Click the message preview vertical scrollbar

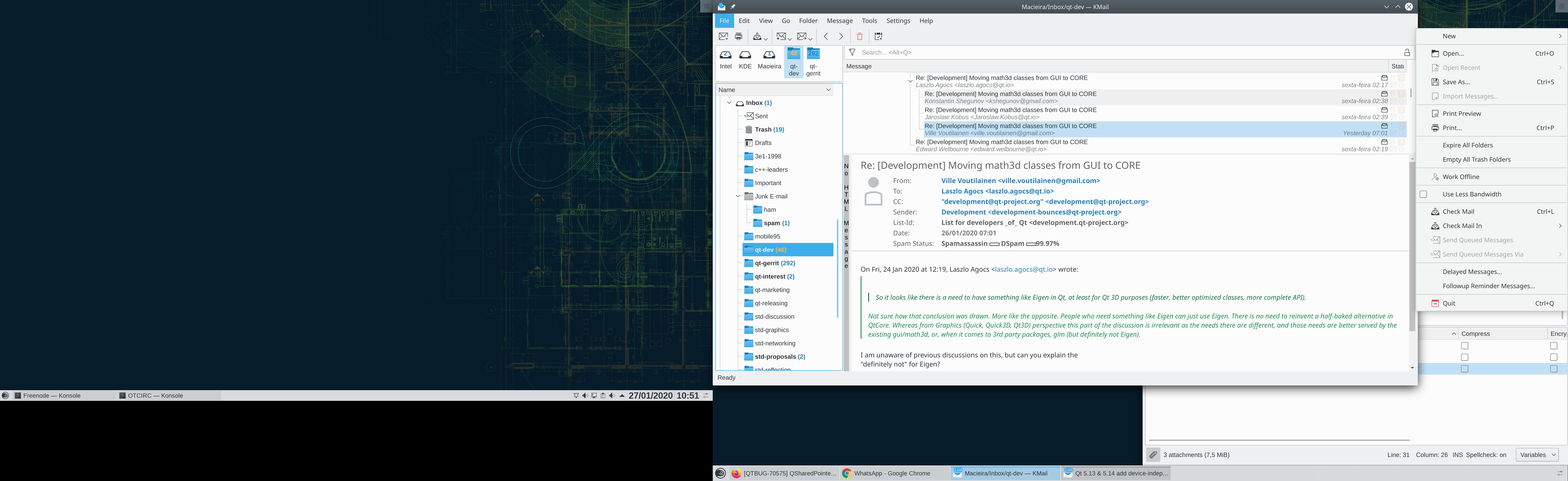click(1412, 244)
